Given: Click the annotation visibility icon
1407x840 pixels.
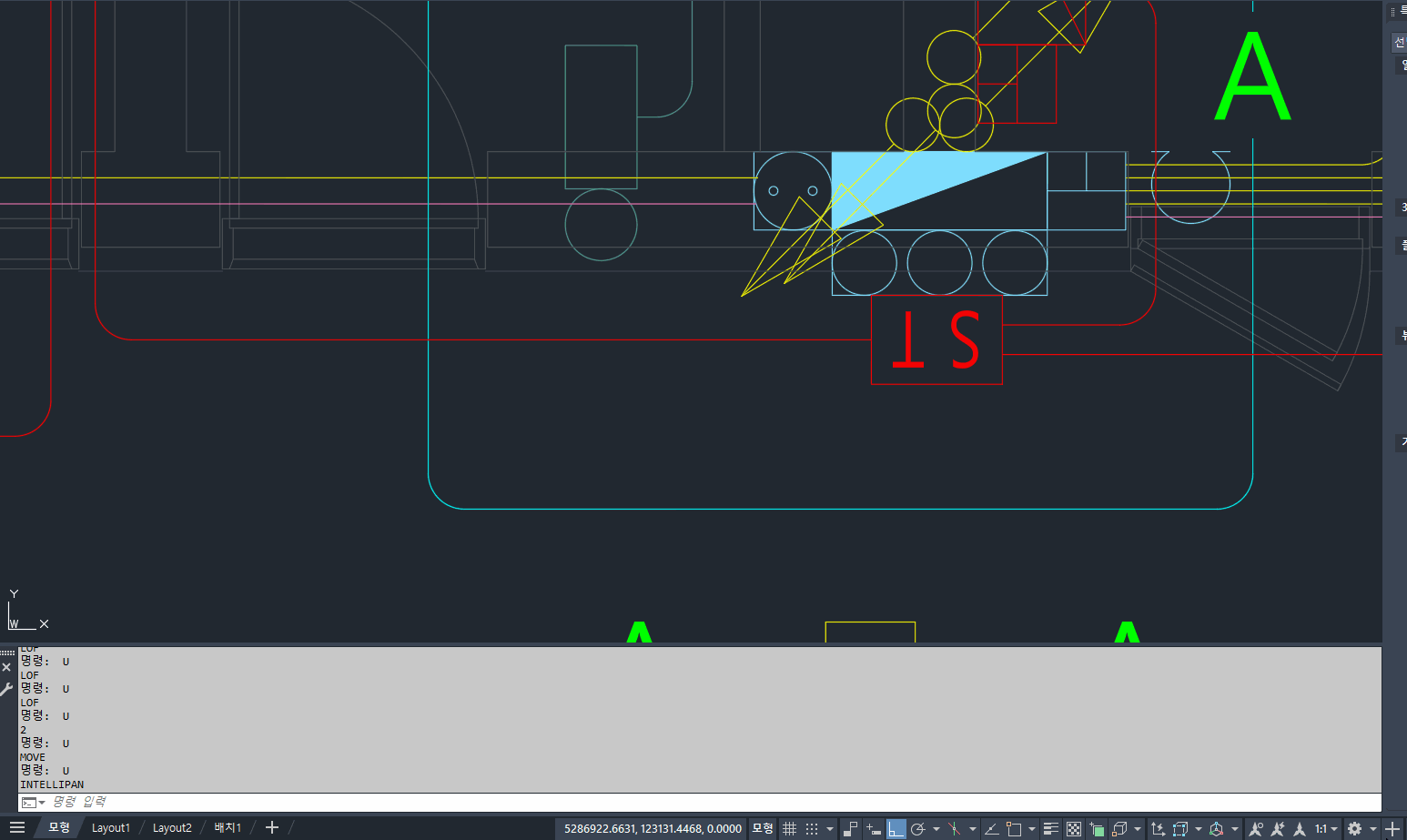Looking at the screenshot, I should (x=1256, y=828).
